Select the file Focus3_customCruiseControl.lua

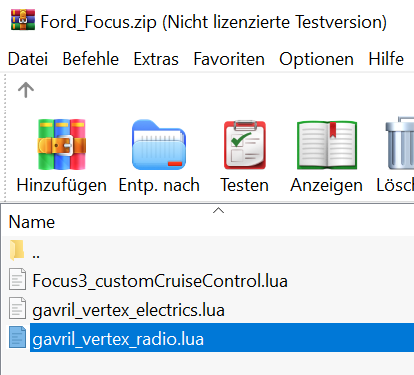tap(160, 281)
